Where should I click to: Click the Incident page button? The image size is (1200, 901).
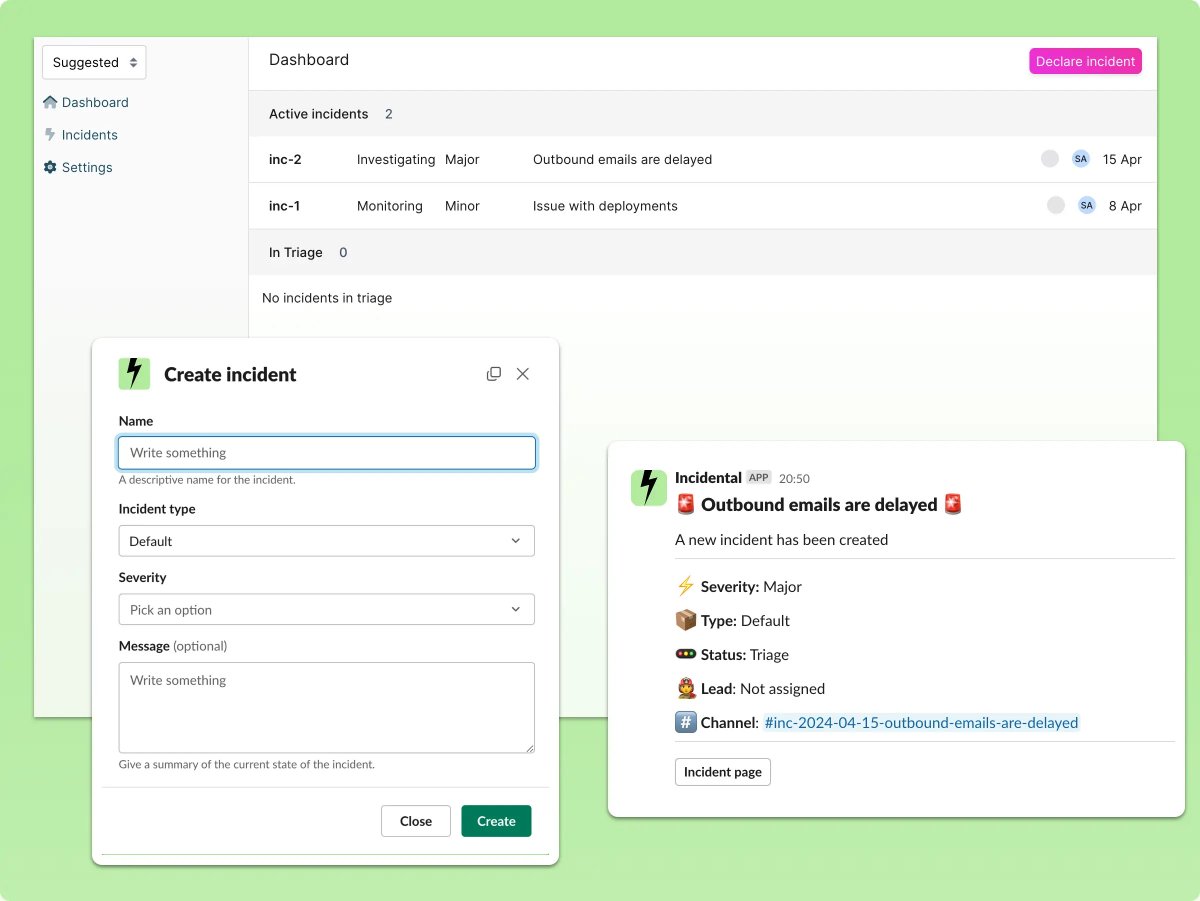point(722,771)
